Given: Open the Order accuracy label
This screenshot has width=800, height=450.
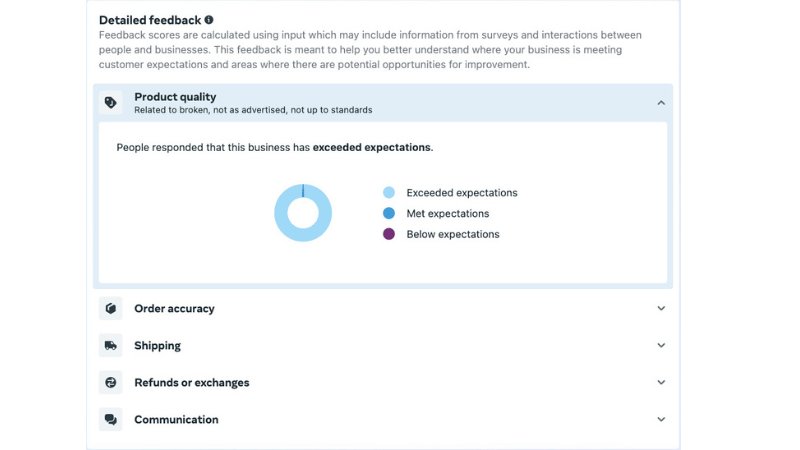Looking at the screenshot, I should (x=174, y=309).
